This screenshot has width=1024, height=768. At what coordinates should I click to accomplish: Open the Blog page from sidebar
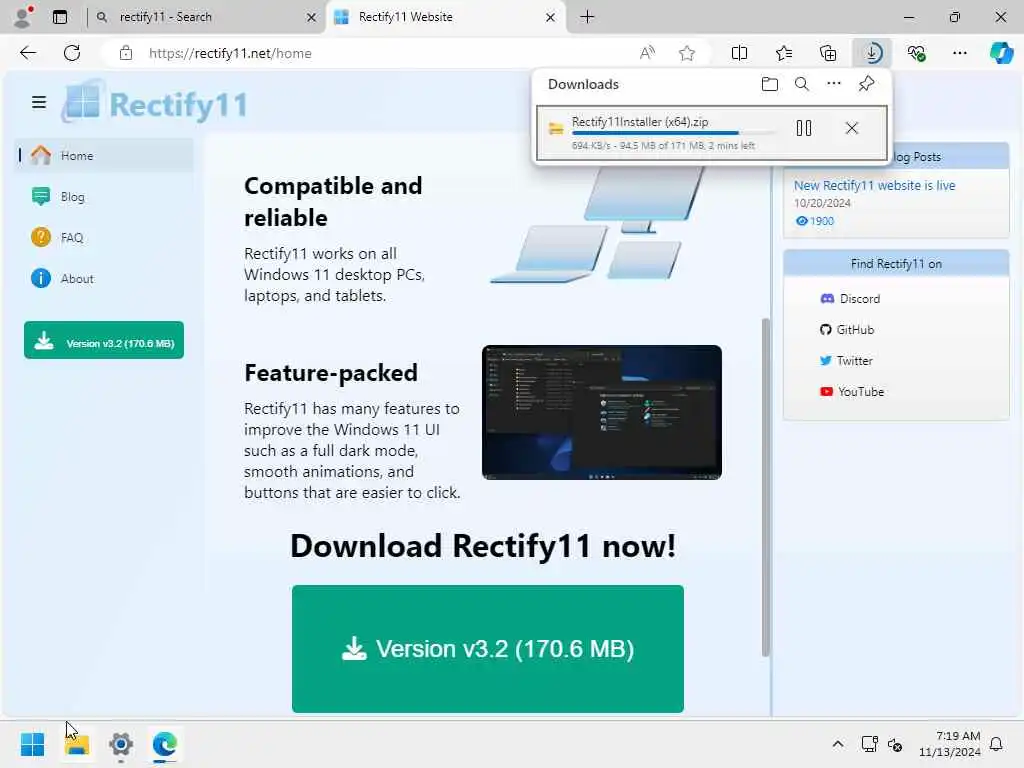click(103, 197)
